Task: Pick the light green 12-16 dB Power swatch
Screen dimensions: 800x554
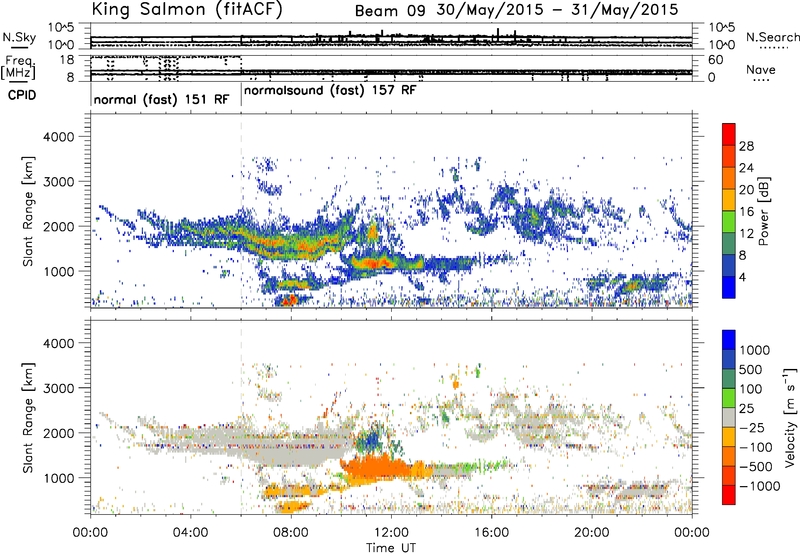Action: [729, 221]
